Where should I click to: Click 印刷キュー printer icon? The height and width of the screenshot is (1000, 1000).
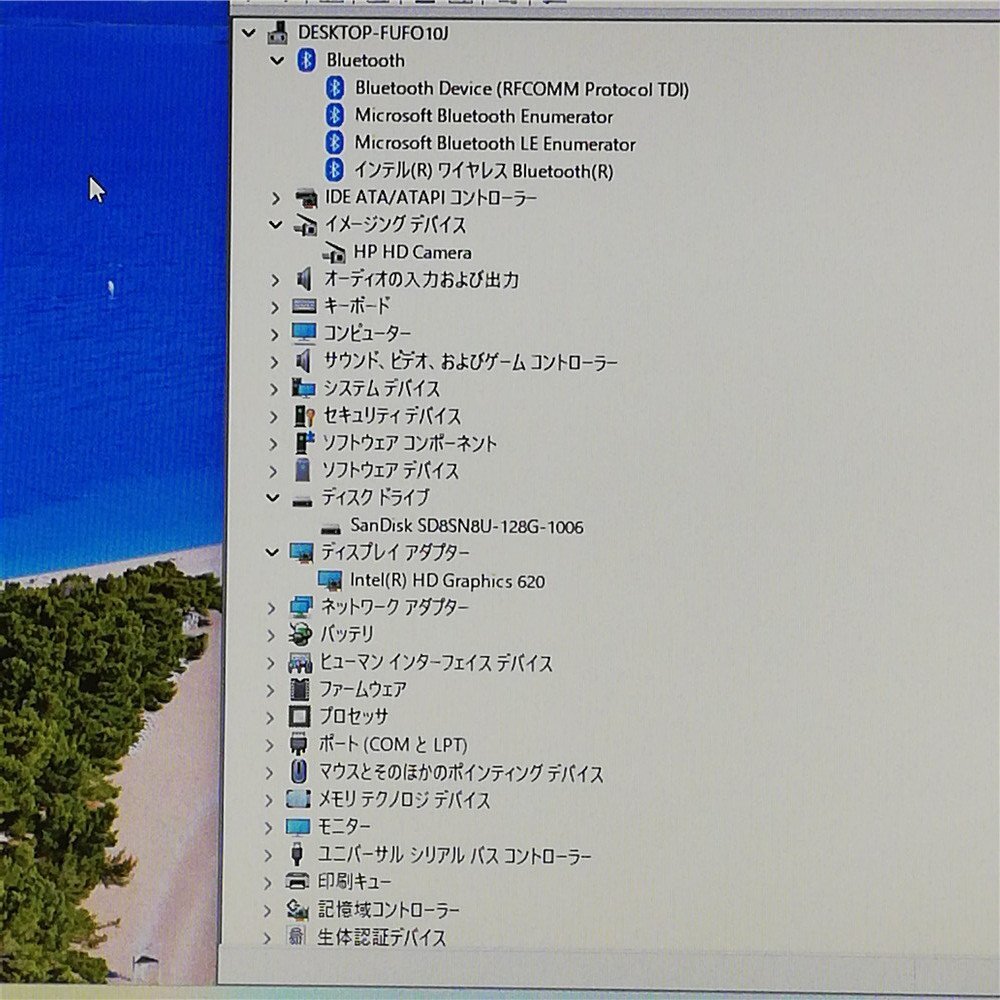coord(297,882)
